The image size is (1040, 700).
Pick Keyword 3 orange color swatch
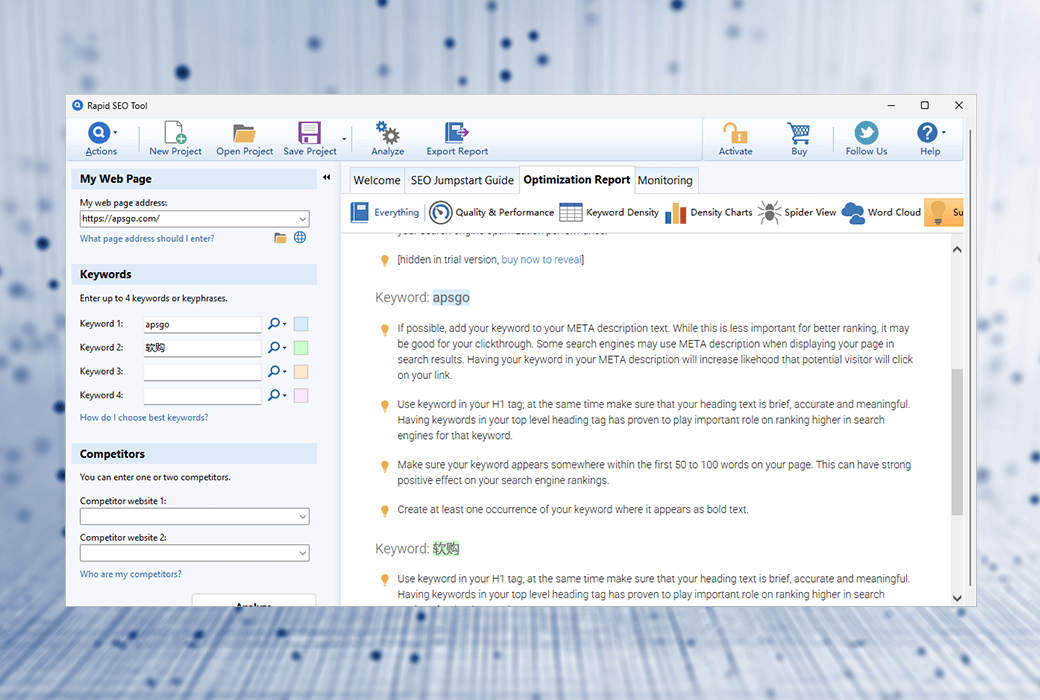(301, 372)
